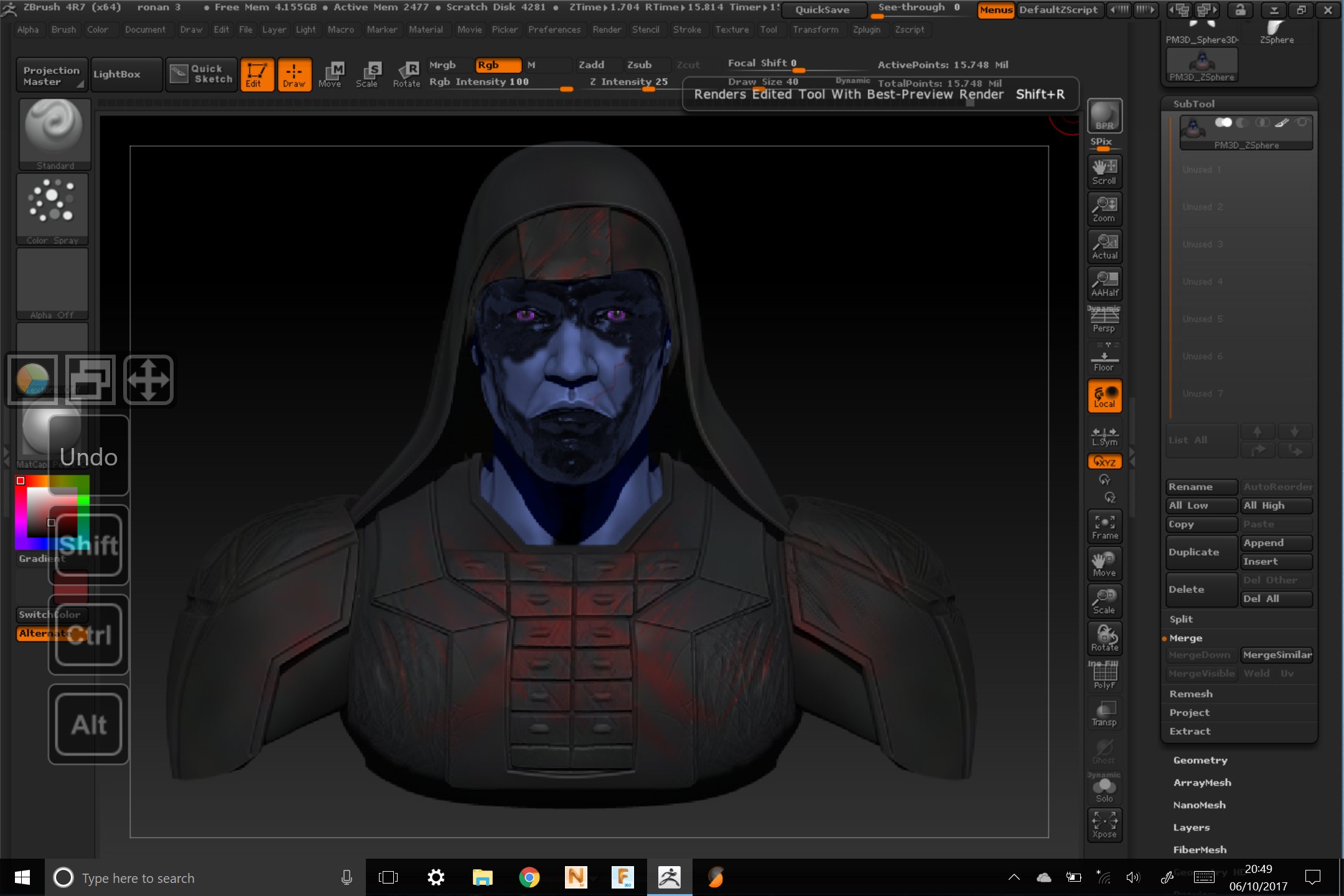1344x896 pixels.
Task: Select the ZSphere tool thumbnail
Action: click(x=1277, y=31)
